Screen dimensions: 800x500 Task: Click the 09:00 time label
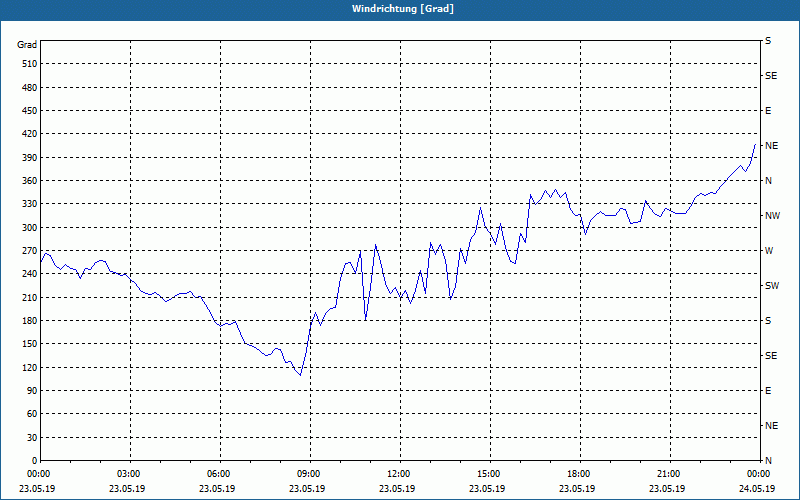click(x=310, y=474)
